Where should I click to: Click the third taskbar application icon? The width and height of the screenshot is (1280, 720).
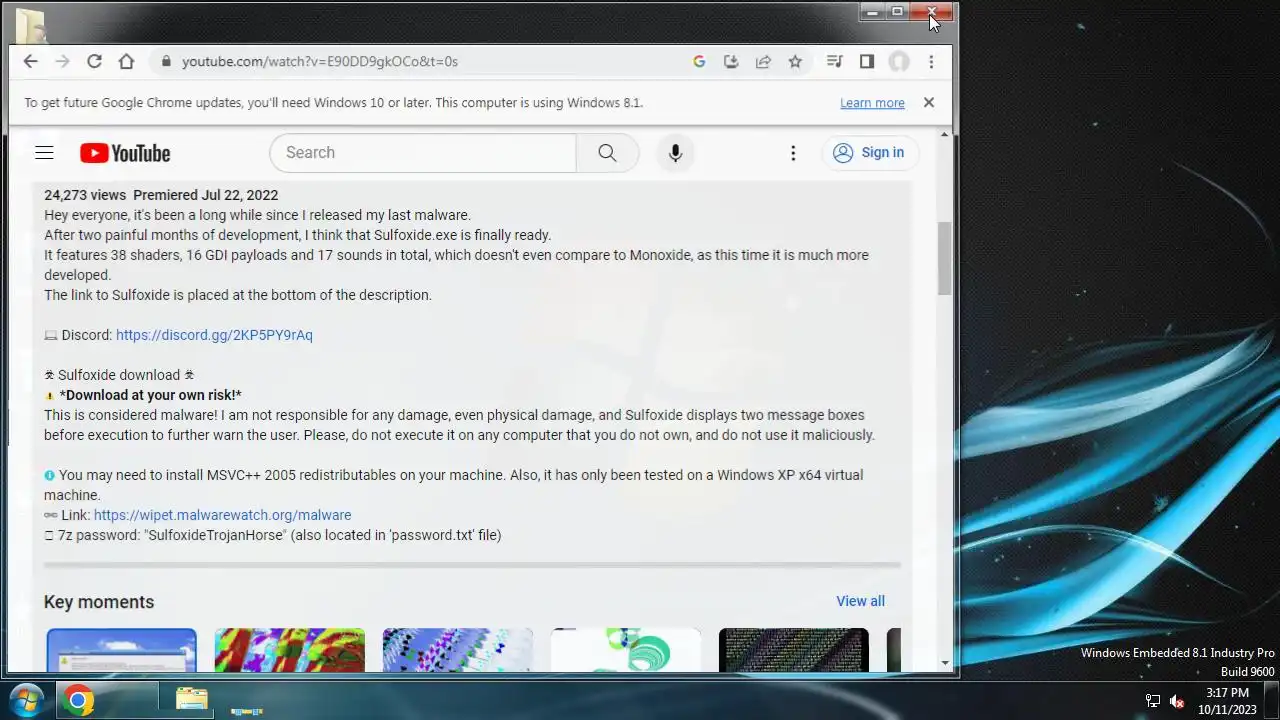(246, 711)
